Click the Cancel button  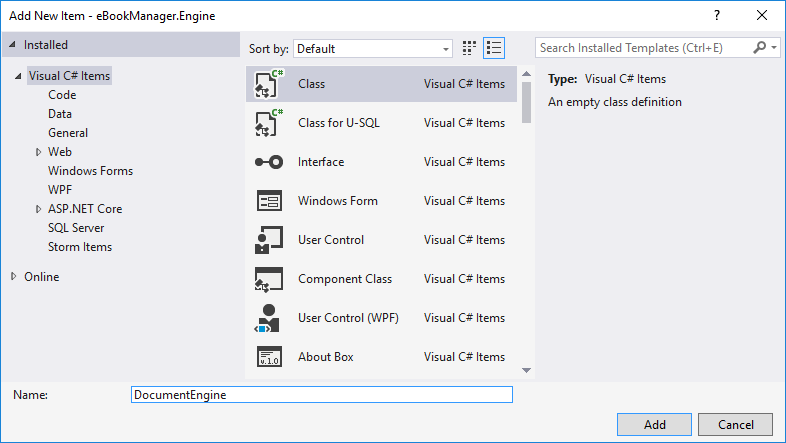point(735,424)
